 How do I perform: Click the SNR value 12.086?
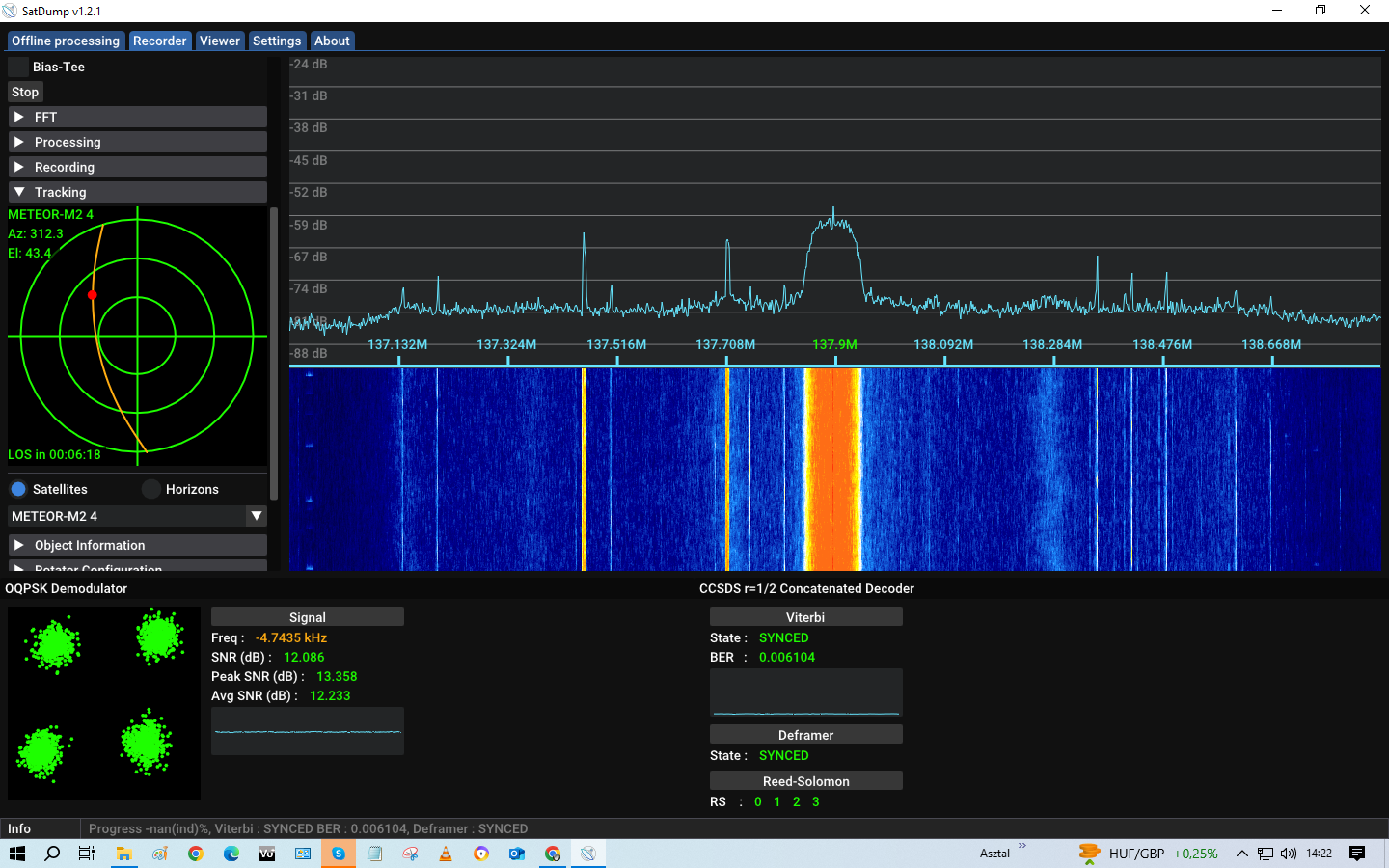click(304, 657)
